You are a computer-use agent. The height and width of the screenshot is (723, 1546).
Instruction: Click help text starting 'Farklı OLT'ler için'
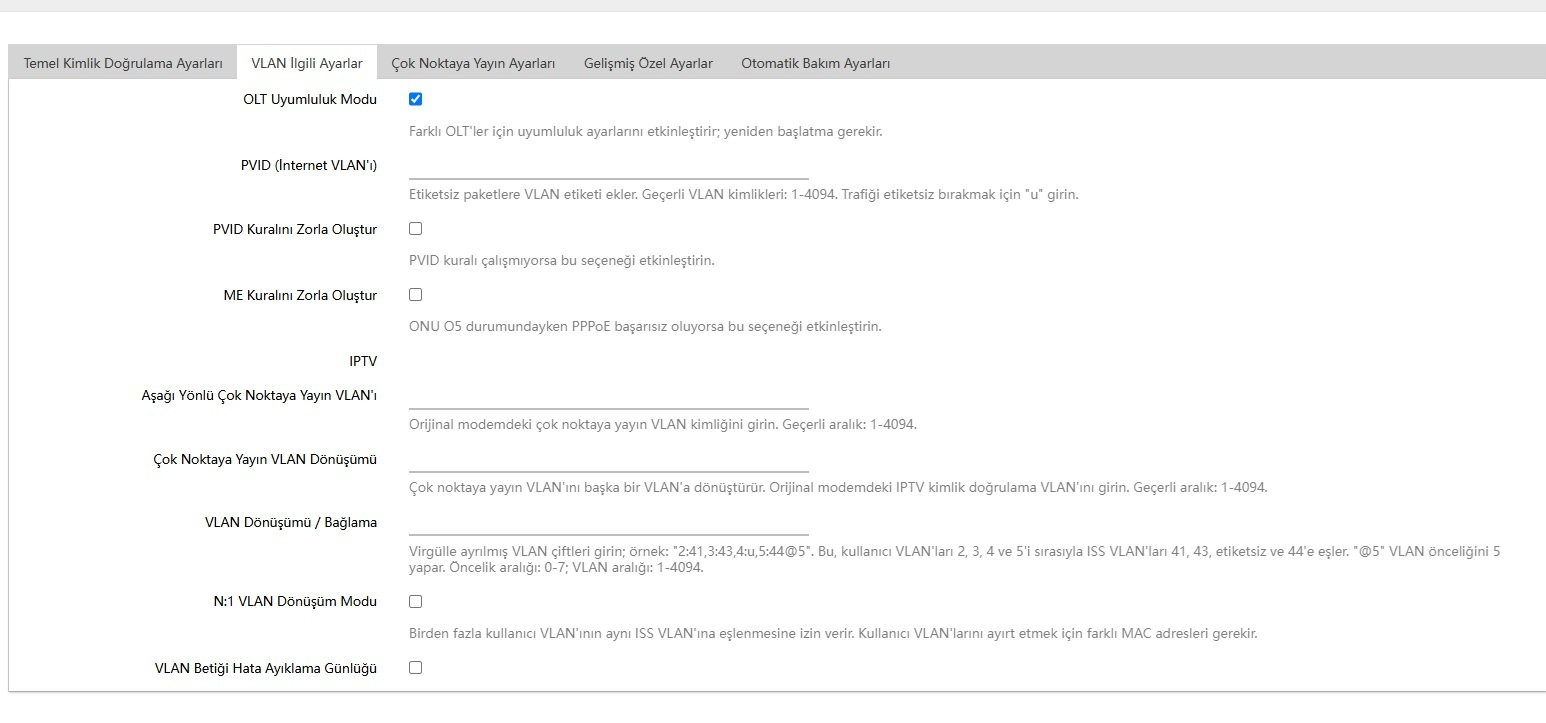click(645, 131)
